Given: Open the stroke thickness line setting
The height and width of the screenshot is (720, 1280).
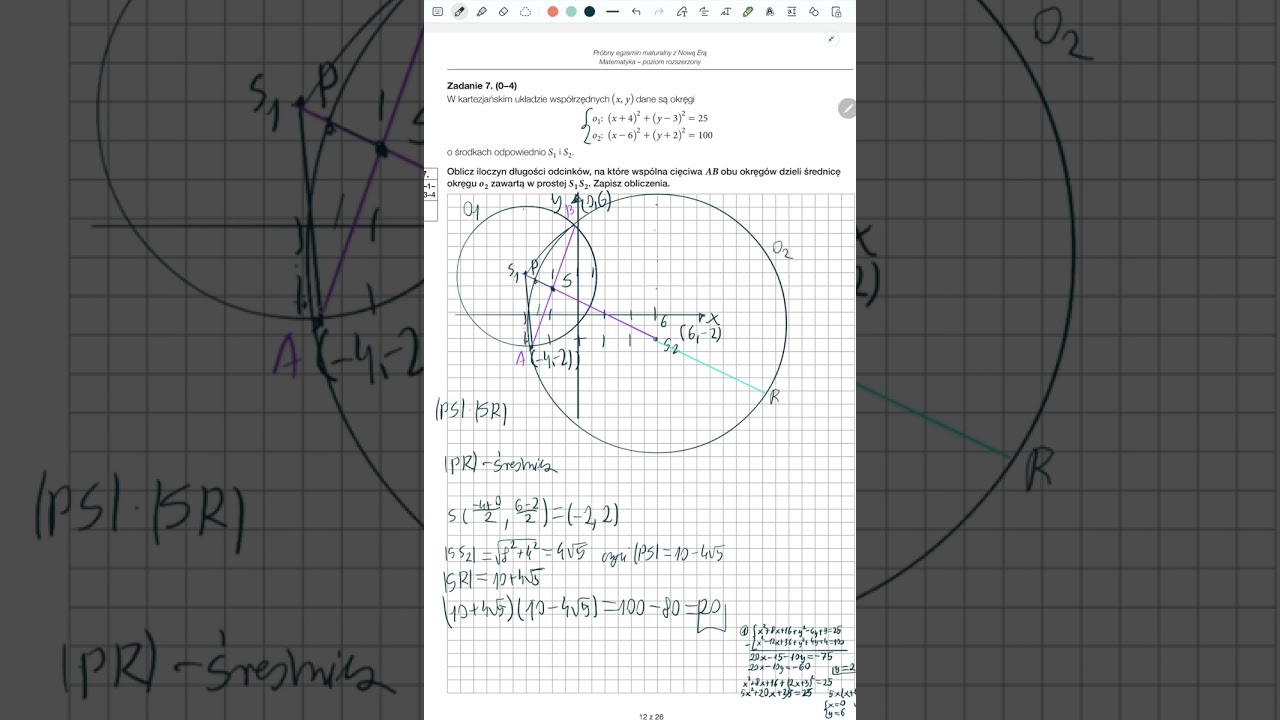Looking at the screenshot, I should (x=612, y=11).
